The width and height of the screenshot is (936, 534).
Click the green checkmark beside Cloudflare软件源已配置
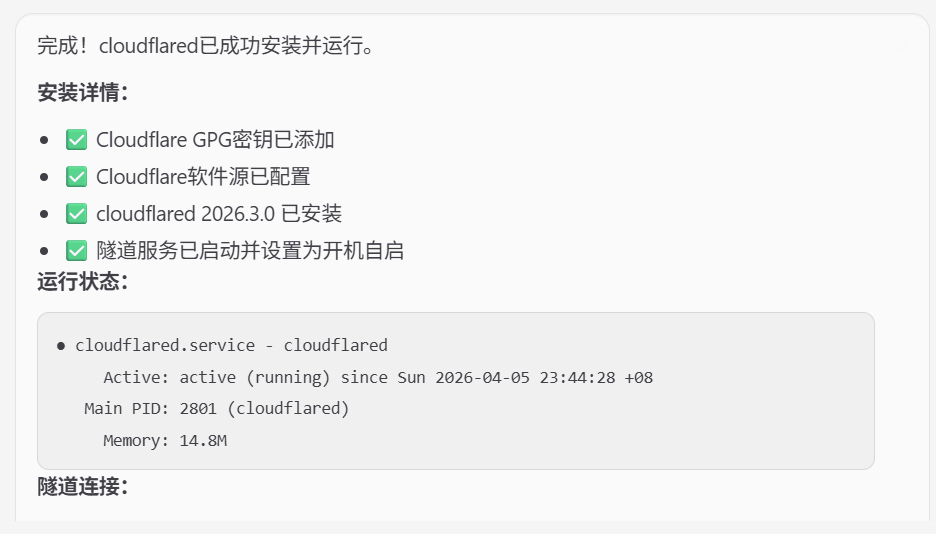click(x=76, y=177)
